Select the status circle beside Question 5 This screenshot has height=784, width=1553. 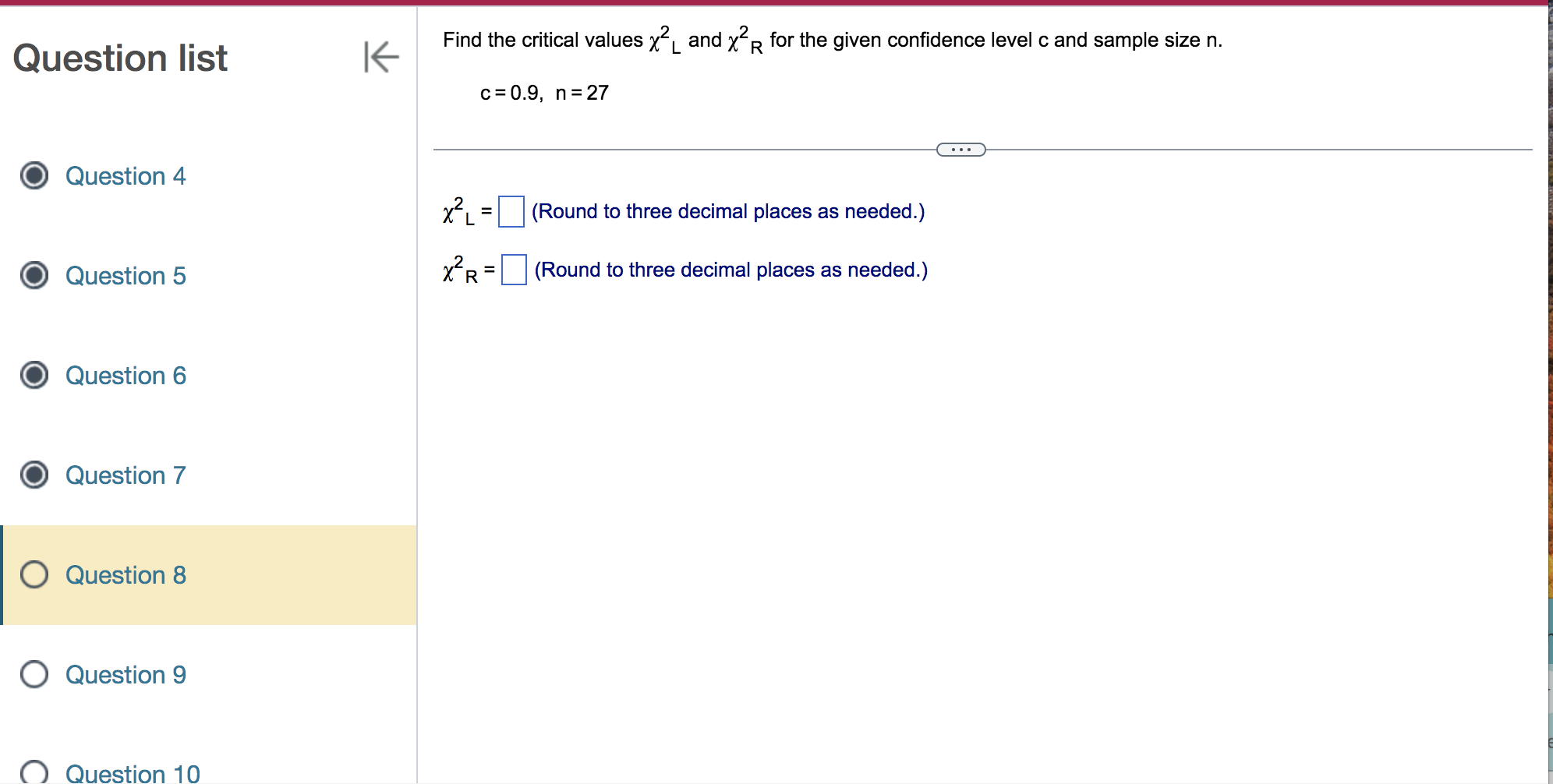click(x=34, y=276)
